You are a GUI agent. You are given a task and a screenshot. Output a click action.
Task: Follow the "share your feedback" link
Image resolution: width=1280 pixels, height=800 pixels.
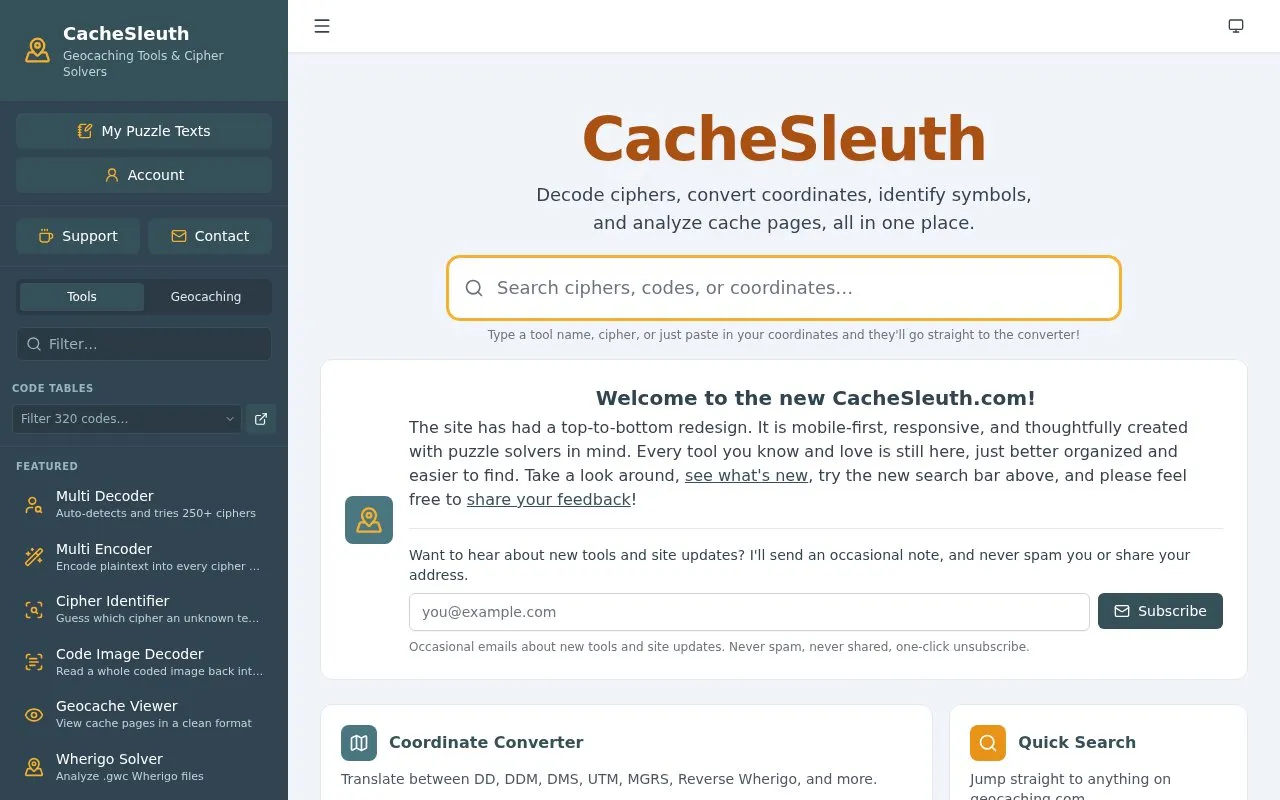[x=549, y=499]
